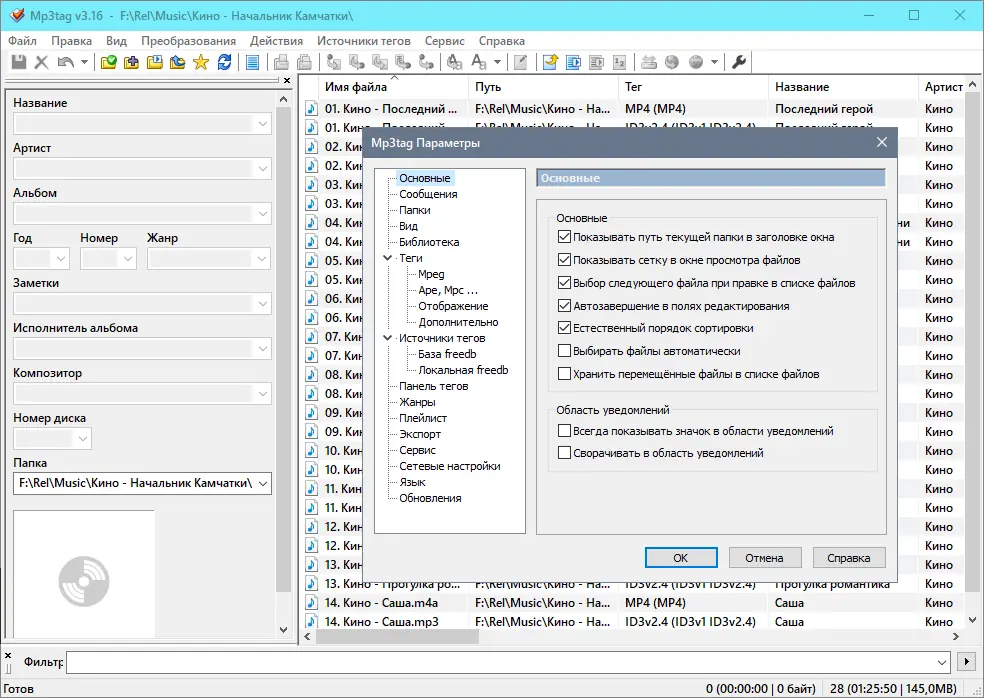984x698 pixels.
Task: Close the Mp3tag Параметры dialog
Action: click(x=882, y=142)
